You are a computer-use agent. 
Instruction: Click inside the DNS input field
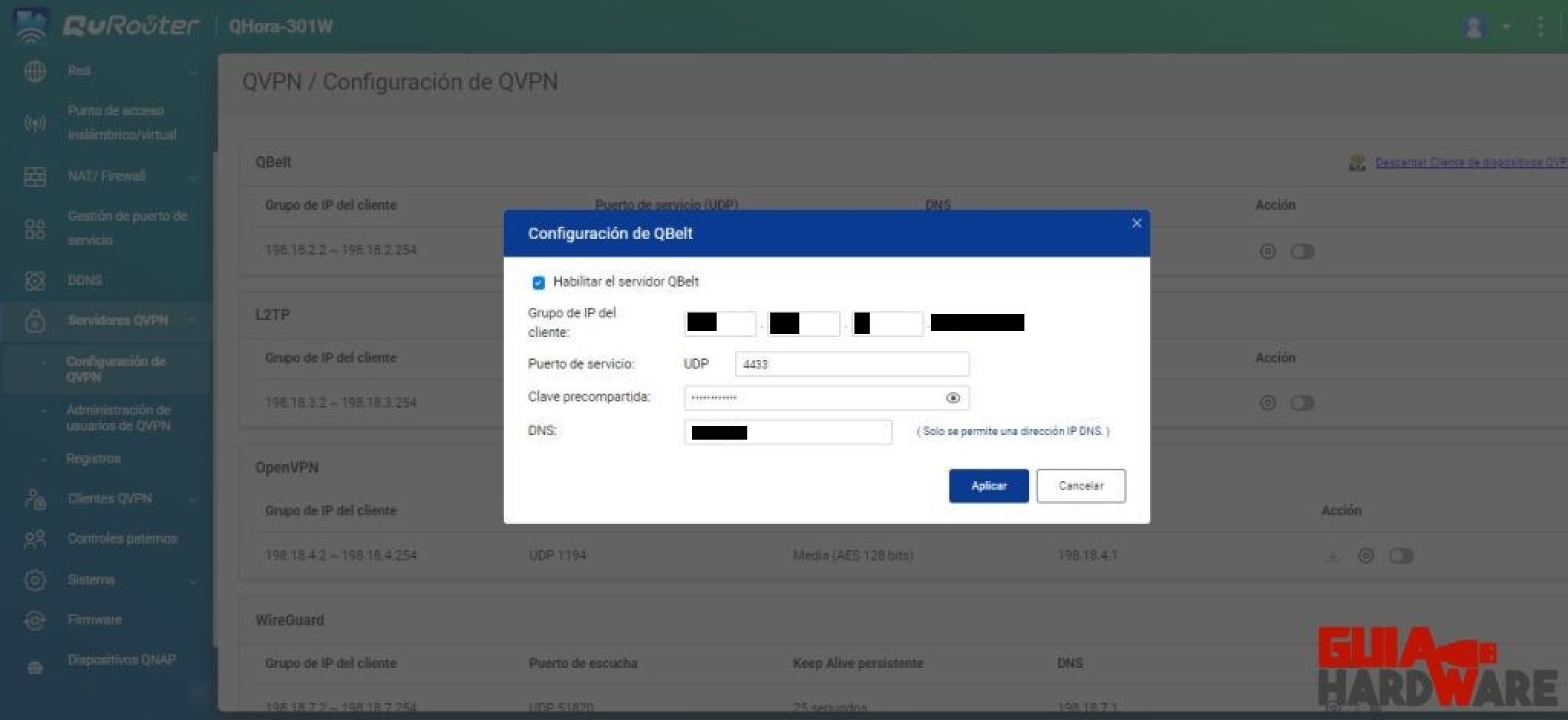point(788,431)
